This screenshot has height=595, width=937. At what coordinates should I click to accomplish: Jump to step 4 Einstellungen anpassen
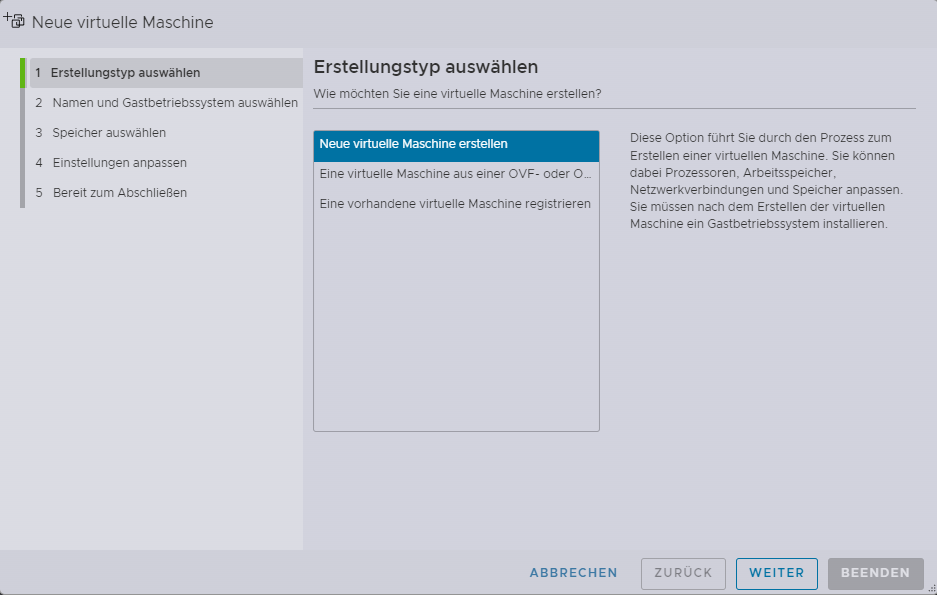119,163
